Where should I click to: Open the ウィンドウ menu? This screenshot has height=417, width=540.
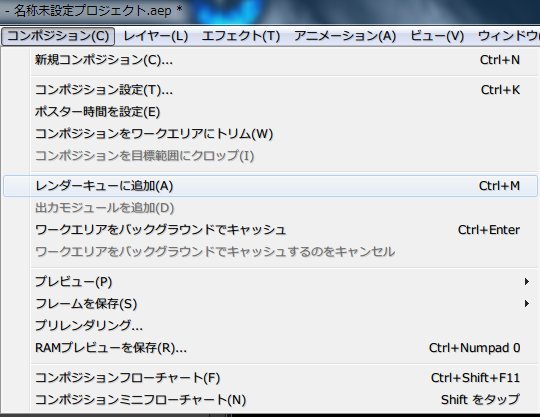[x=508, y=36]
